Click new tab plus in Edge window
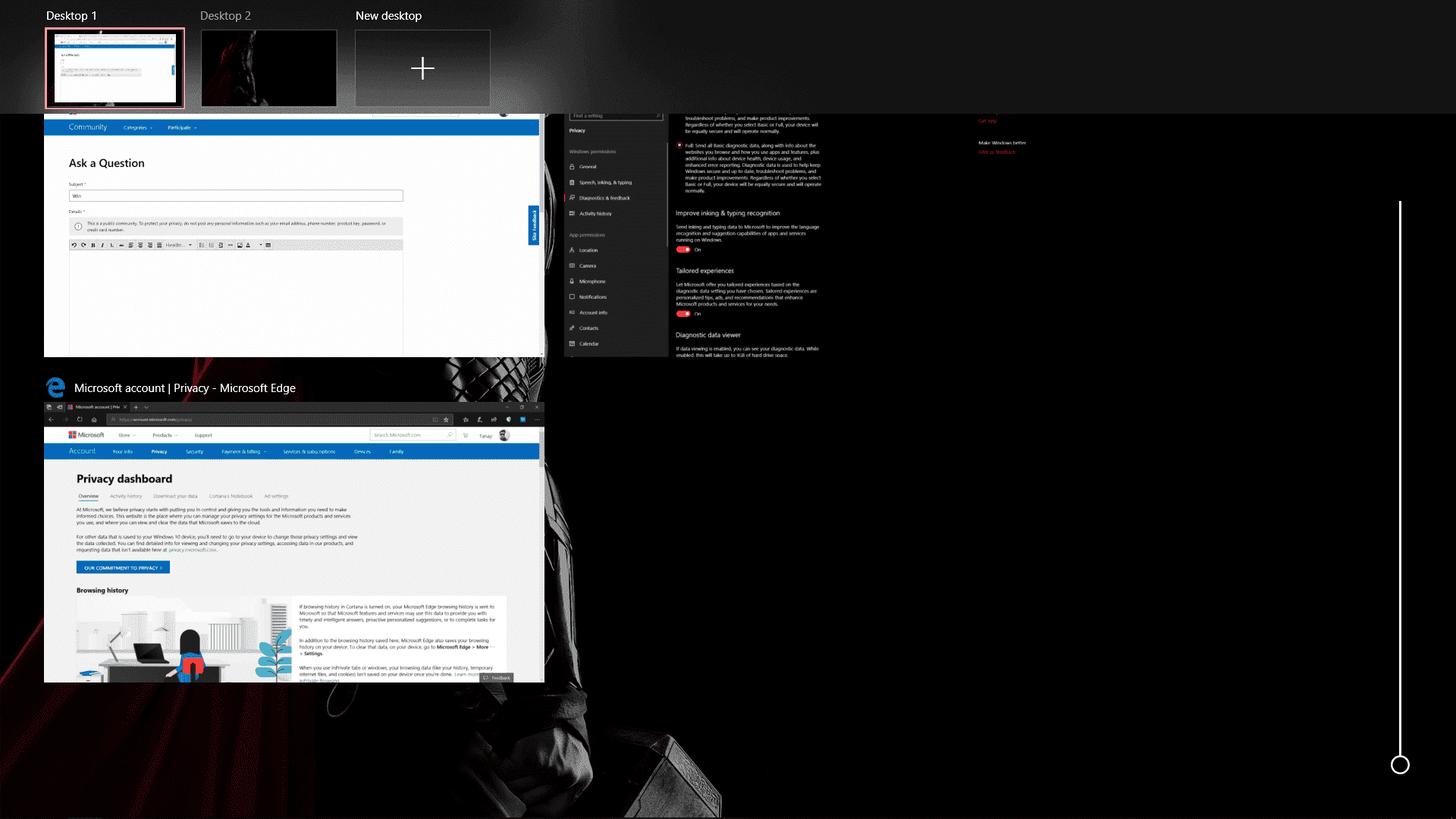Viewport: 1456px width, 819px height. (136, 407)
